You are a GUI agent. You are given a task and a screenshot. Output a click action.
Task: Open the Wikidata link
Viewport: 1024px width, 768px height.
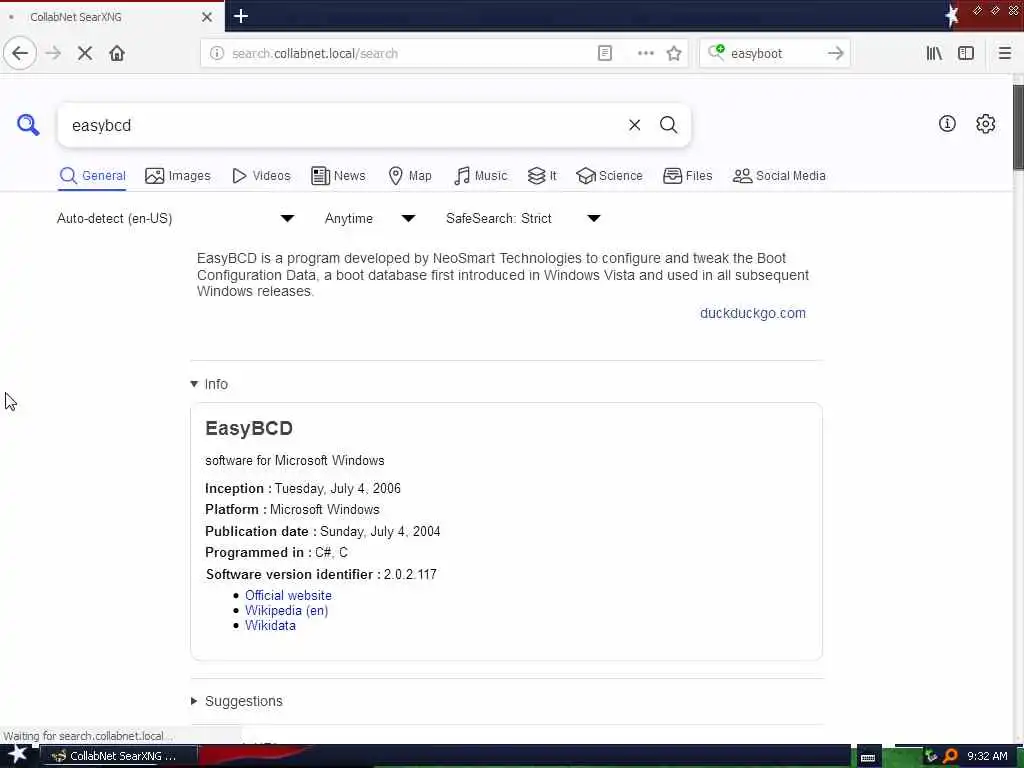click(270, 625)
